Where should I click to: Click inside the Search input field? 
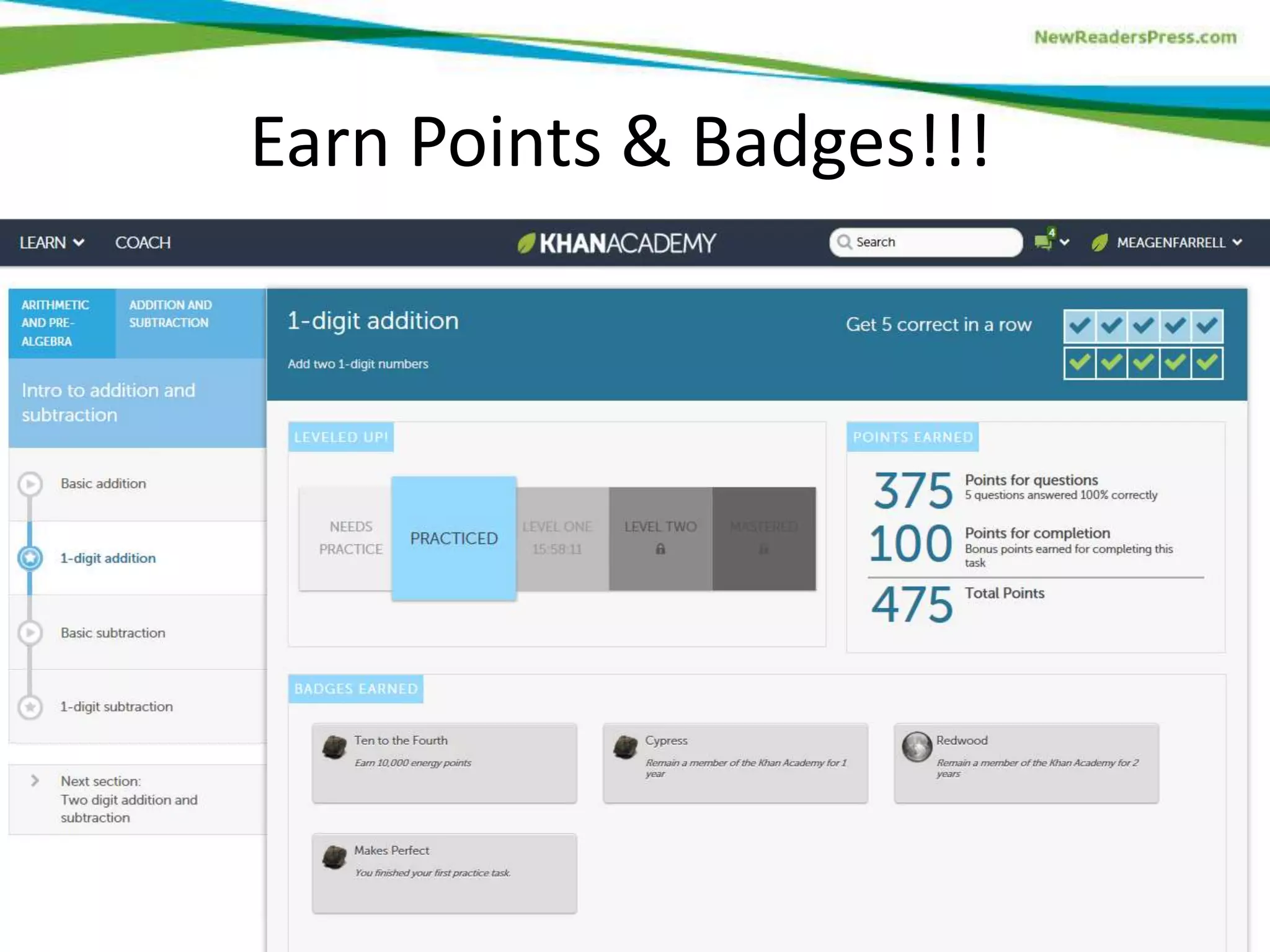tap(926, 242)
